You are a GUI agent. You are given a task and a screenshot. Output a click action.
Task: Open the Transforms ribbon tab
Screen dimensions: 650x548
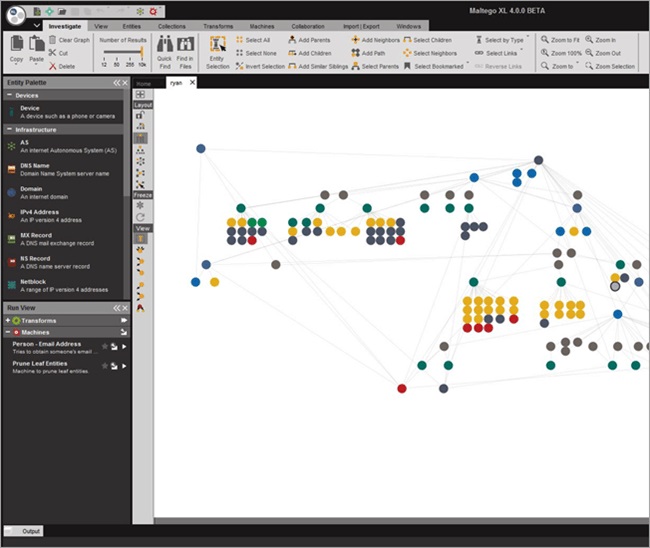tap(218, 26)
